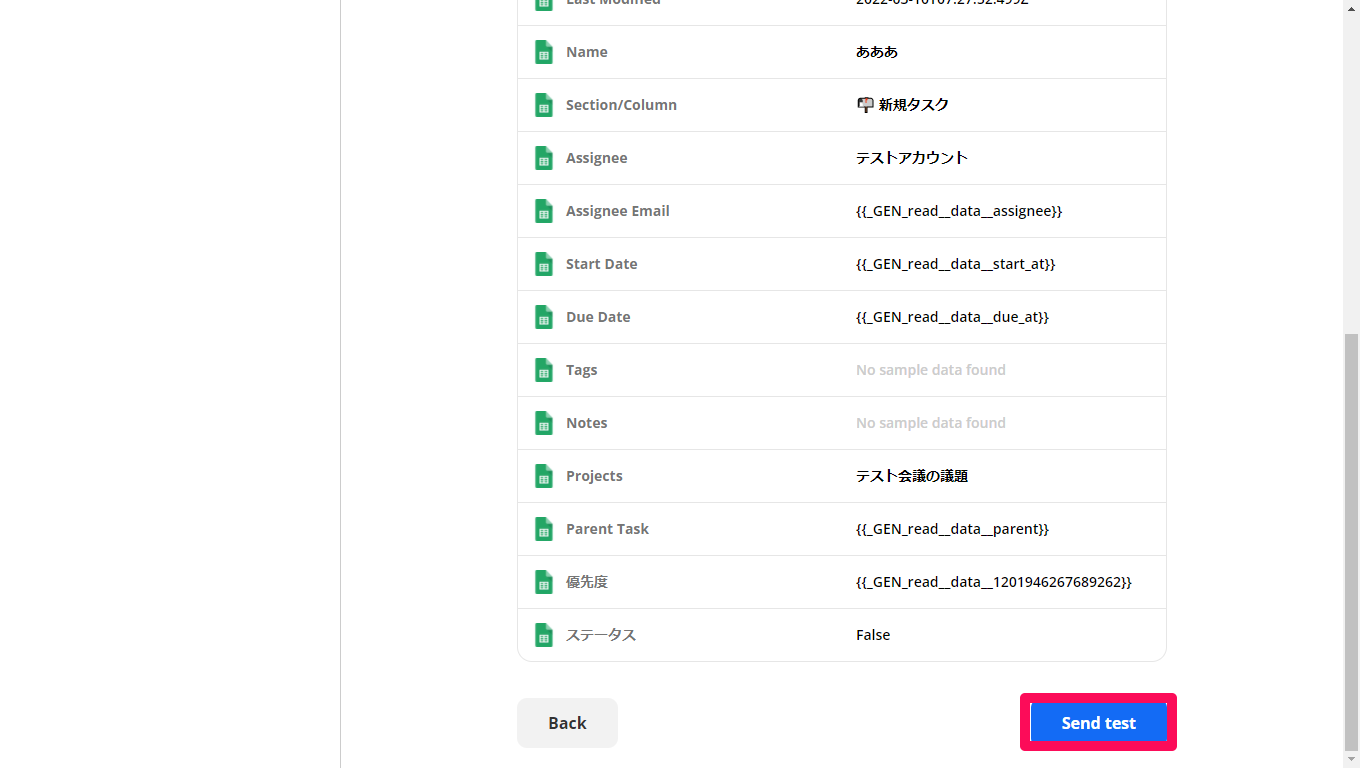Image resolution: width=1360 pixels, height=768 pixels.
Task: Click the scrollbar down arrow
Action: tap(1352, 759)
